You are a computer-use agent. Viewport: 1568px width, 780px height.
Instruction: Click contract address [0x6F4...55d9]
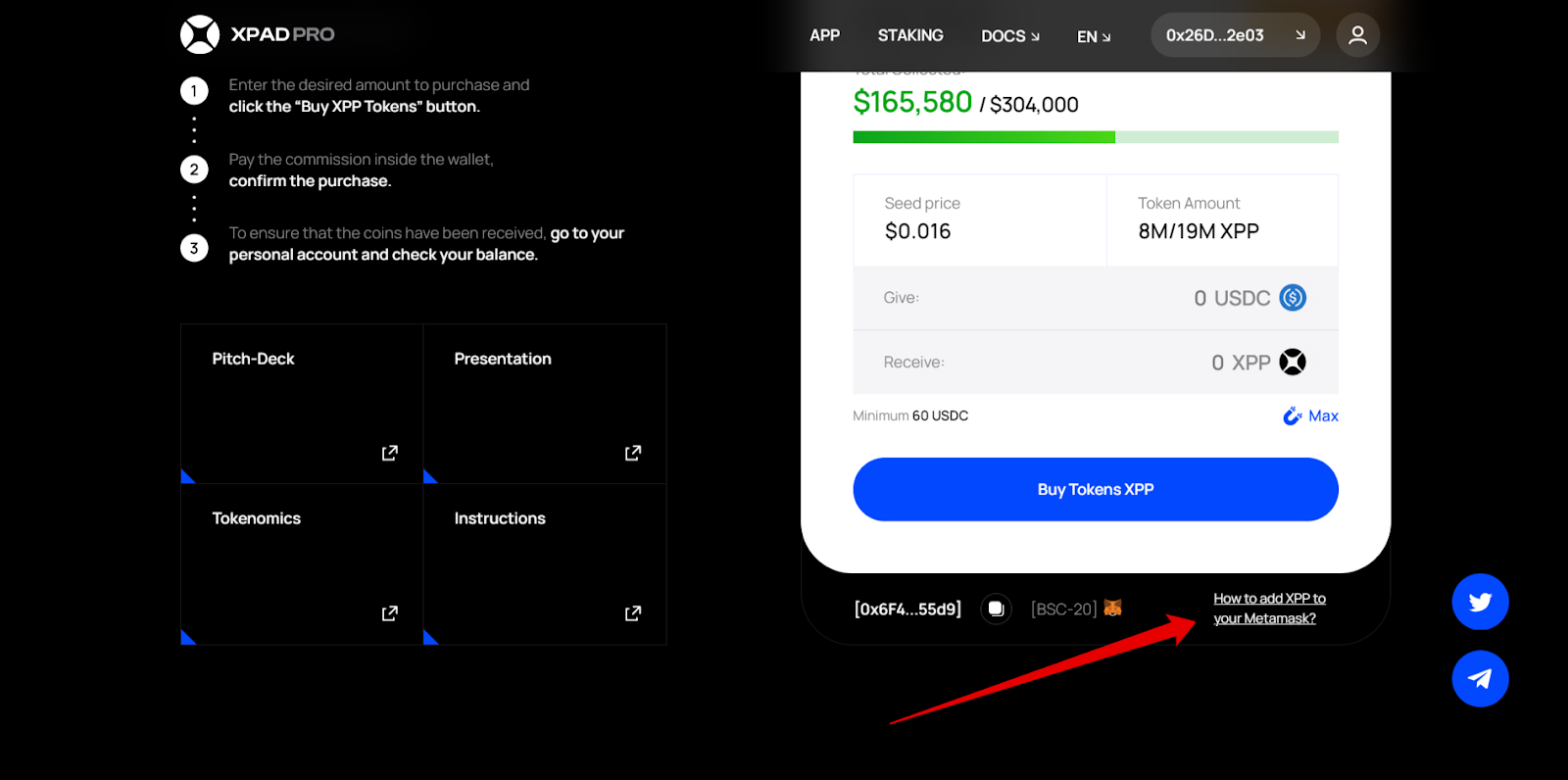[907, 609]
